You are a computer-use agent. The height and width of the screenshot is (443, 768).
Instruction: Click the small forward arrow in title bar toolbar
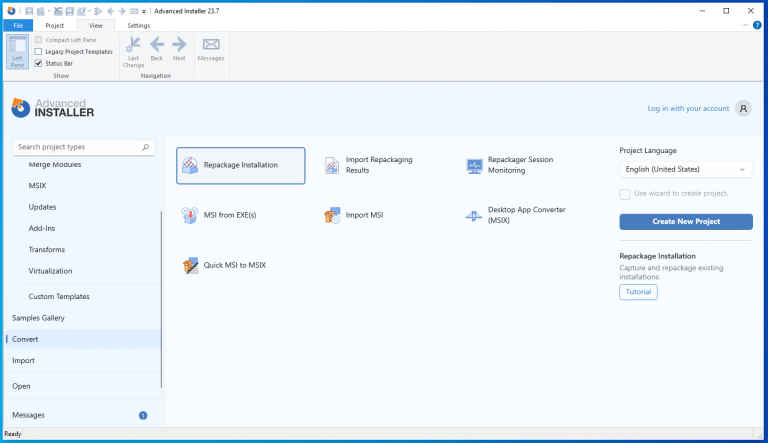point(122,11)
